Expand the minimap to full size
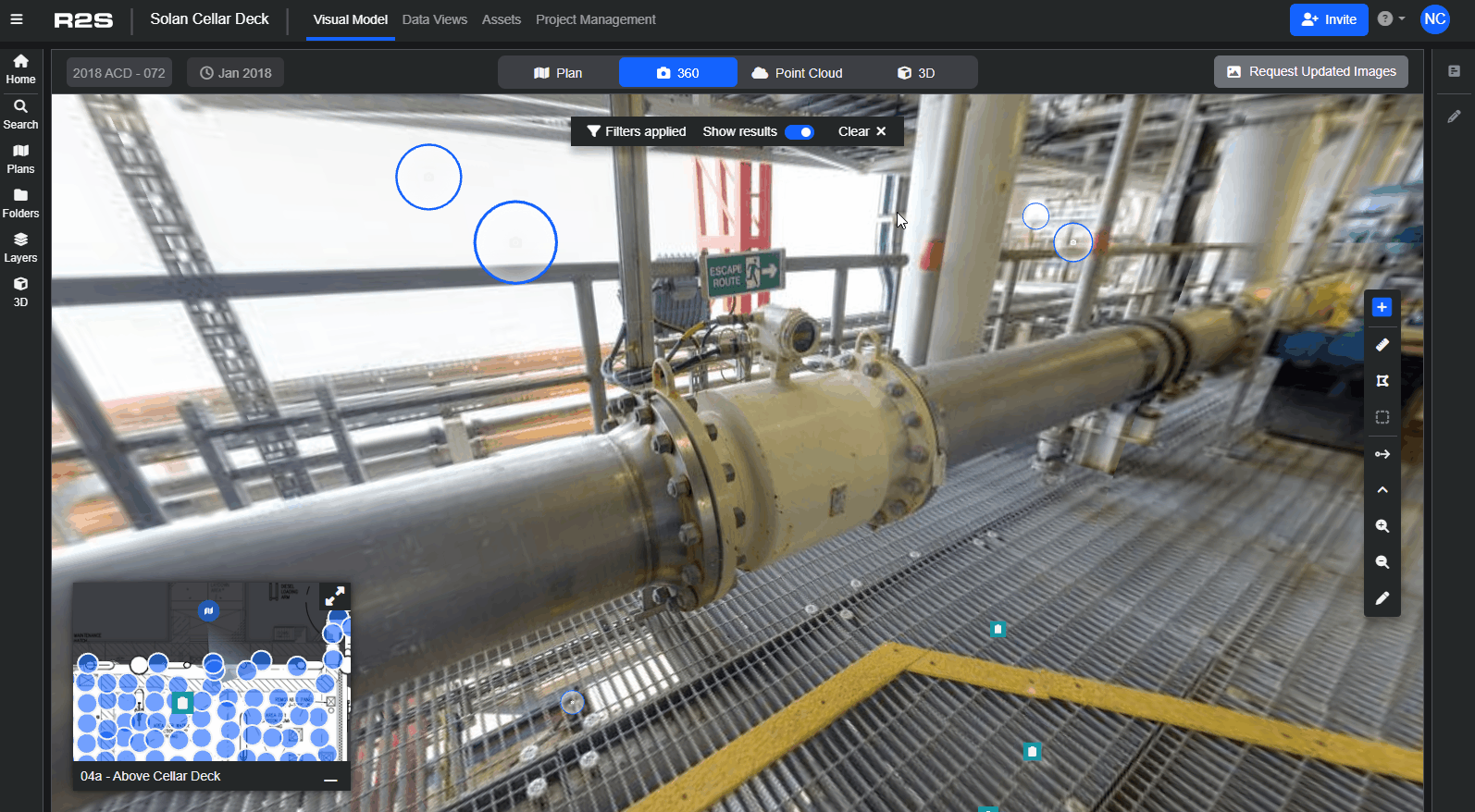The width and height of the screenshot is (1475, 812). [x=334, y=597]
